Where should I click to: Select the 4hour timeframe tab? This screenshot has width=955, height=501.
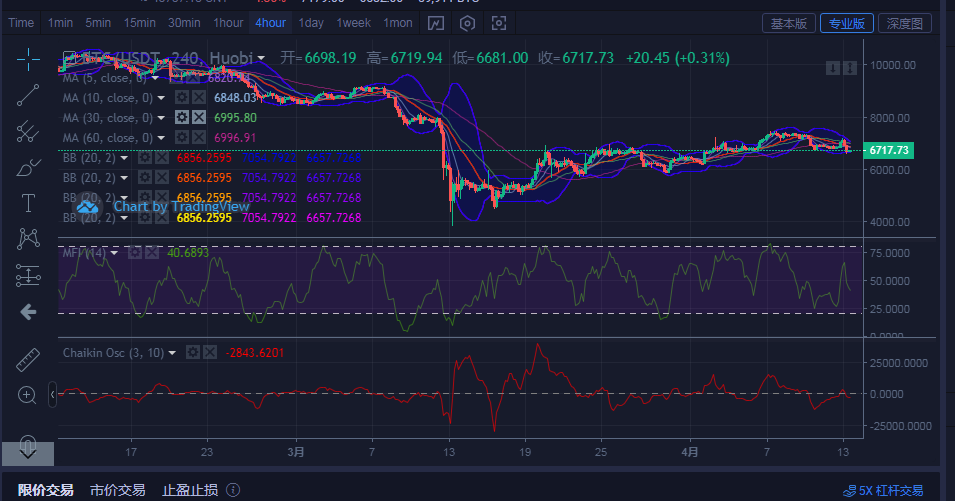(x=270, y=23)
